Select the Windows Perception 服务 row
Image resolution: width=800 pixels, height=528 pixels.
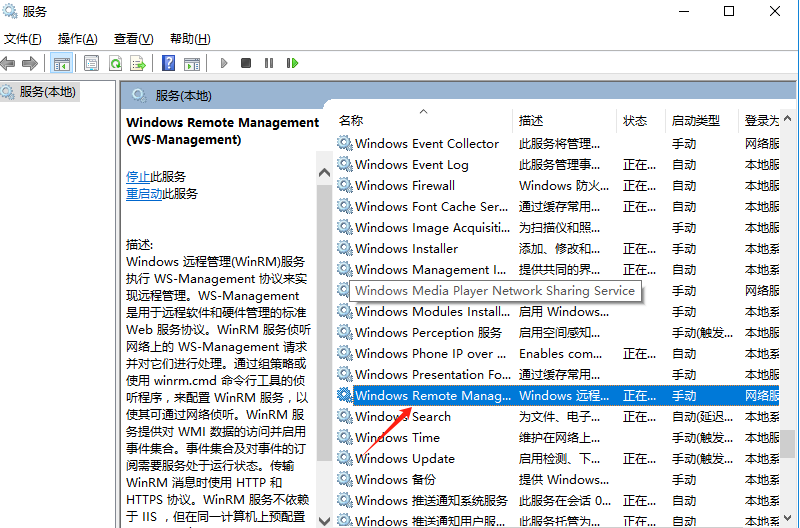click(557, 333)
